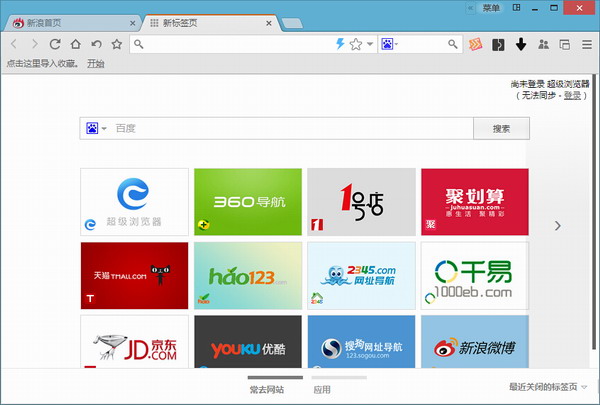This screenshot has height=405, width=600.
Task: Open the 菜单 menu in title bar
Action: tap(491, 8)
